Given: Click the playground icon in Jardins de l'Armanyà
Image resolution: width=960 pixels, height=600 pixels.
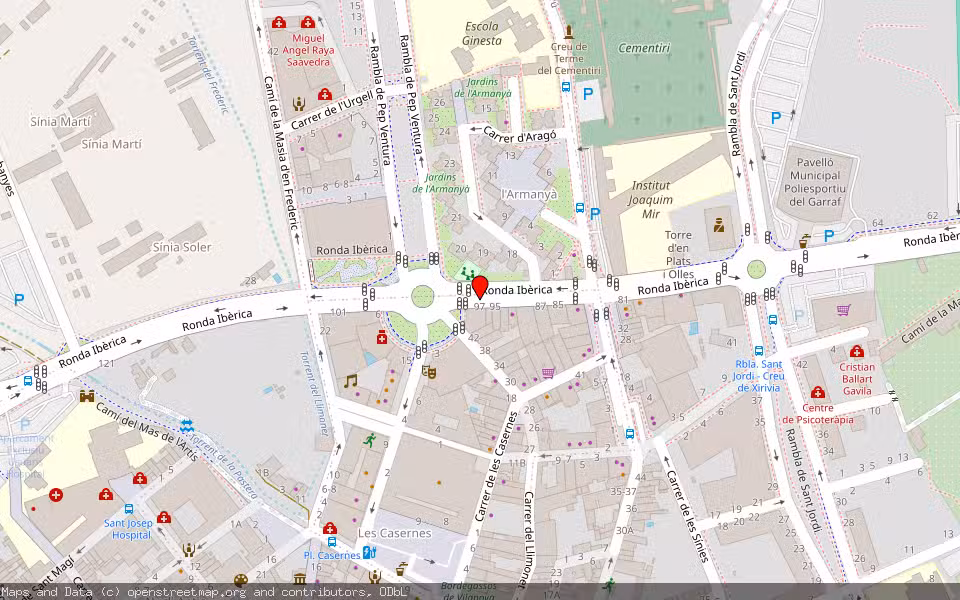Looking at the screenshot, I should (x=468, y=274).
